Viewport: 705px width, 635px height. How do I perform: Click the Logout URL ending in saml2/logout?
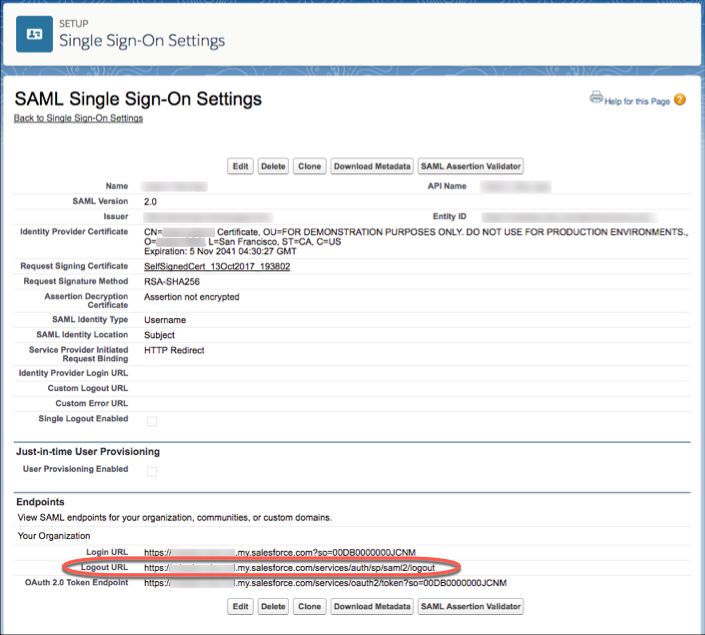pos(290,568)
